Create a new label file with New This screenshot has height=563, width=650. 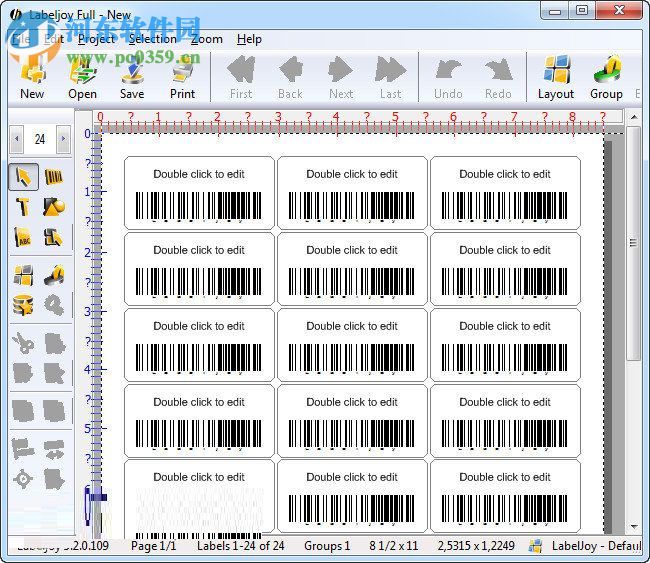32,78
